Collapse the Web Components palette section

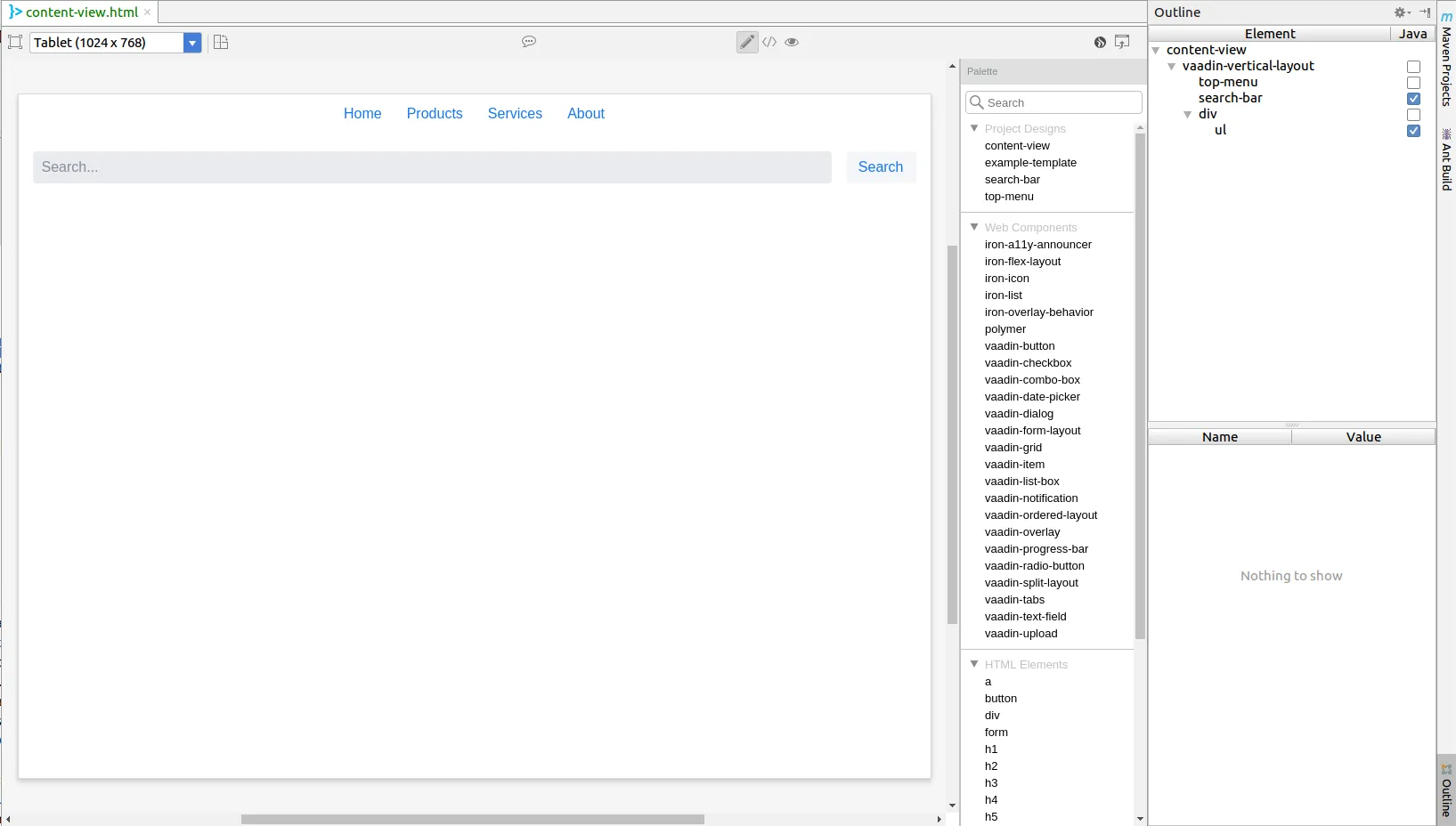point(974,227)
